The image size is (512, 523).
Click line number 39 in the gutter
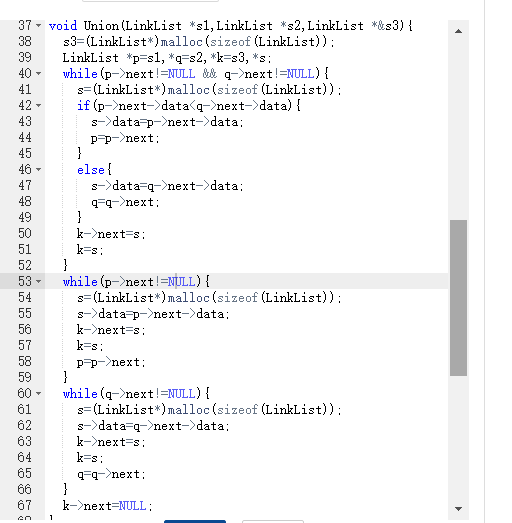click(25, 58)
